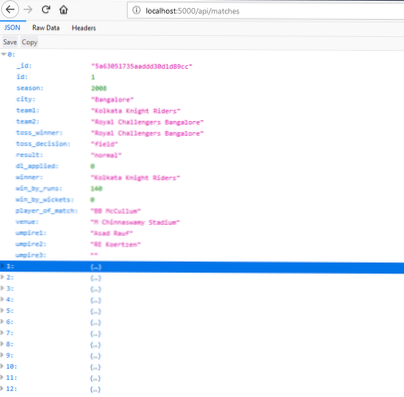Open the Headers tab
This screenshot has width=404, height=397.
click(84, 28)
